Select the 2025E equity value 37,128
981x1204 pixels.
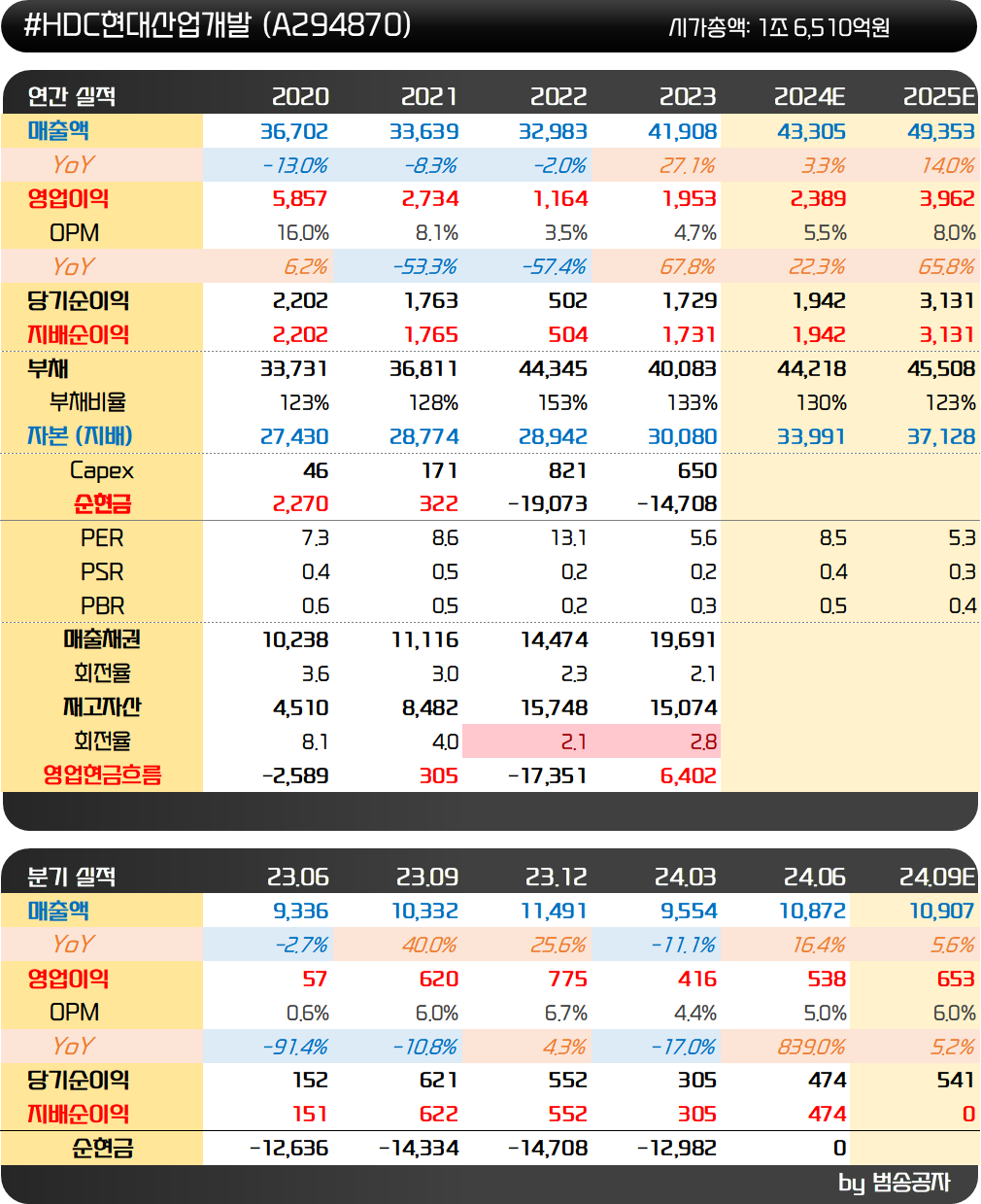coord(941,436)
